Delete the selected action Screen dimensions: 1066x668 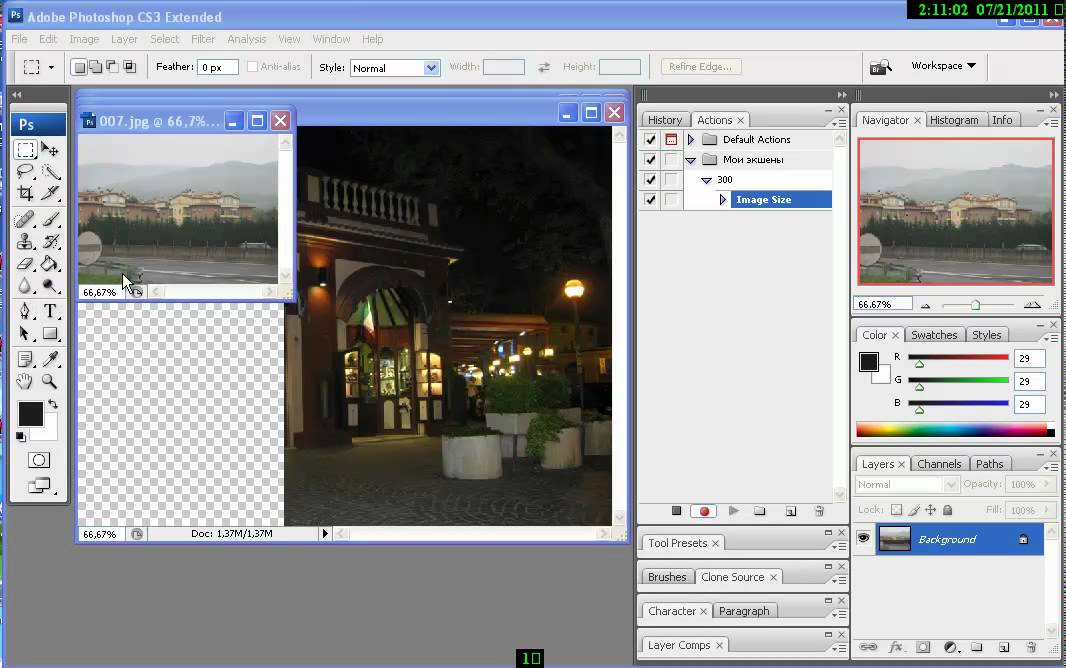(x=819, y=511)
